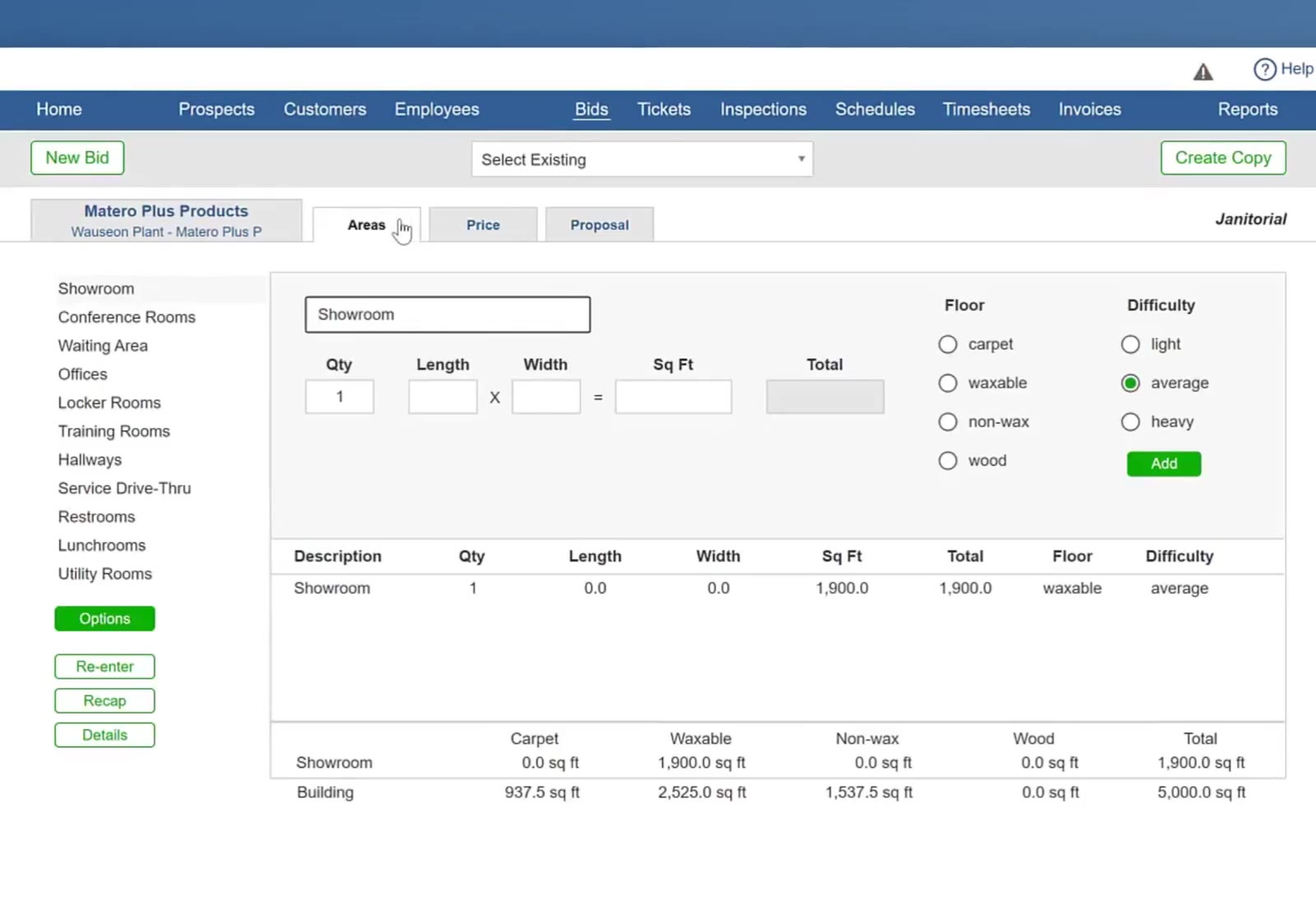
Task: Open the Bids menu
Action: click(x=591, y=109)
